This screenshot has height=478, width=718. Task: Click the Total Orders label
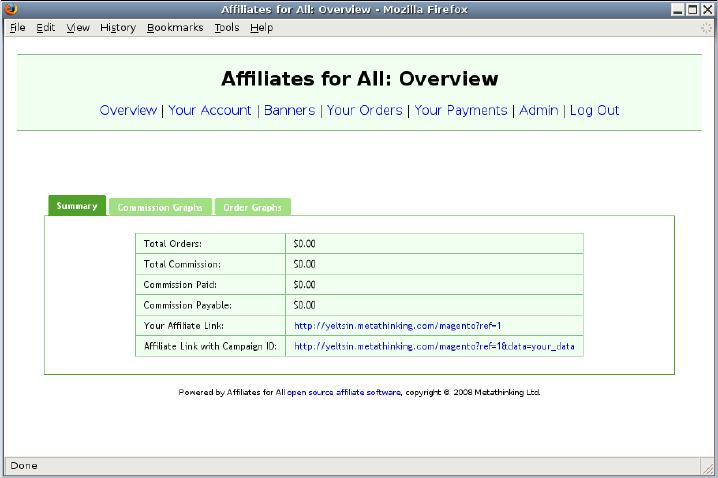(x=173, y=244)
